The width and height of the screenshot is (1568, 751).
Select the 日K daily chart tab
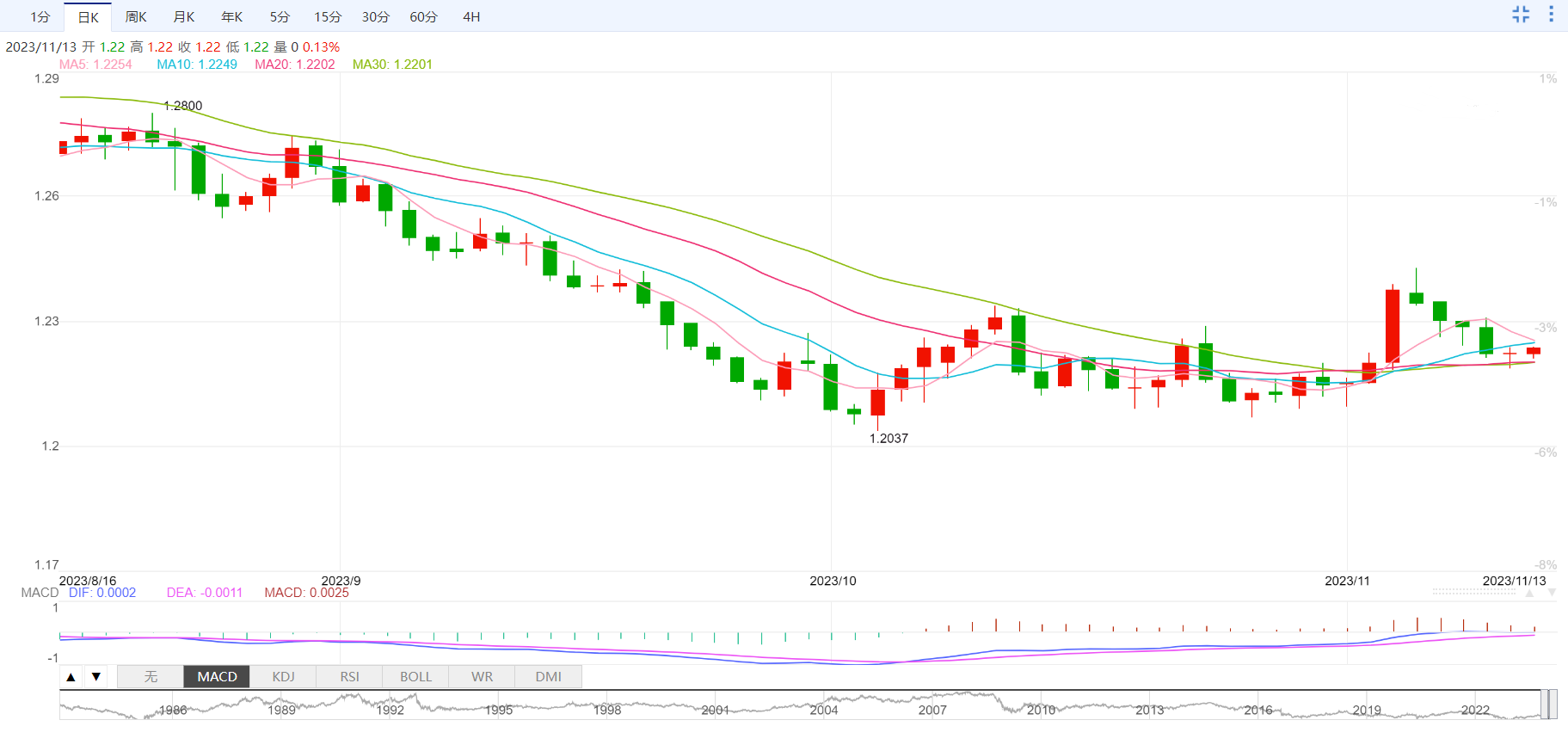(x=89, y=17)
